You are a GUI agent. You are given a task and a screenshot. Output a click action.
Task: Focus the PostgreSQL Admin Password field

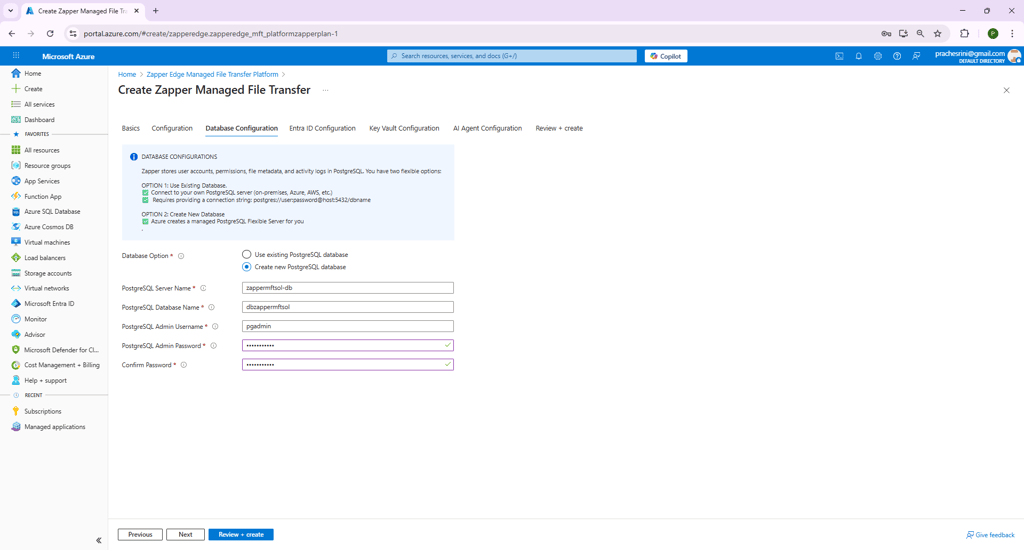click(347, 346)
